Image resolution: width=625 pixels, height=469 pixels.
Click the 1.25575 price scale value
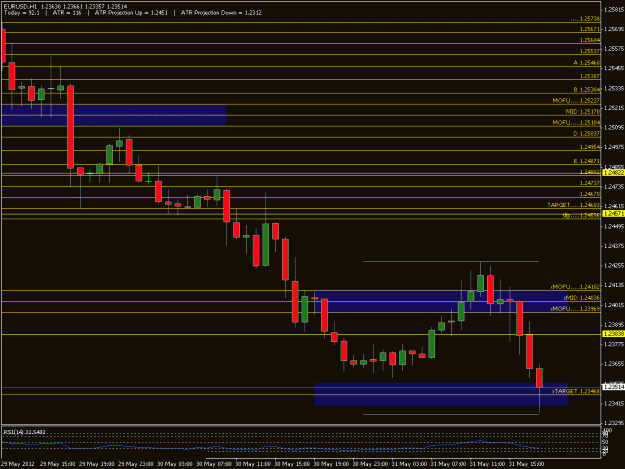coord(614,49)
